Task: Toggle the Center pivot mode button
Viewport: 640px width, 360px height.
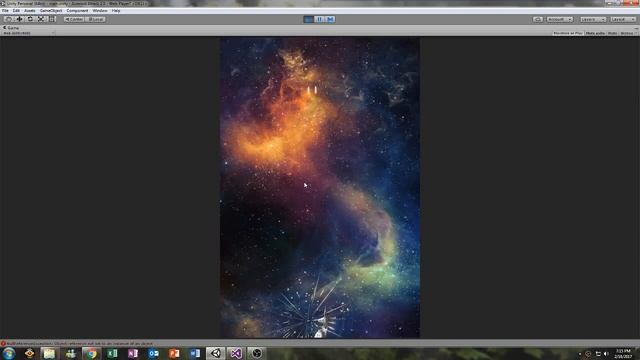Action: point(74,19)
